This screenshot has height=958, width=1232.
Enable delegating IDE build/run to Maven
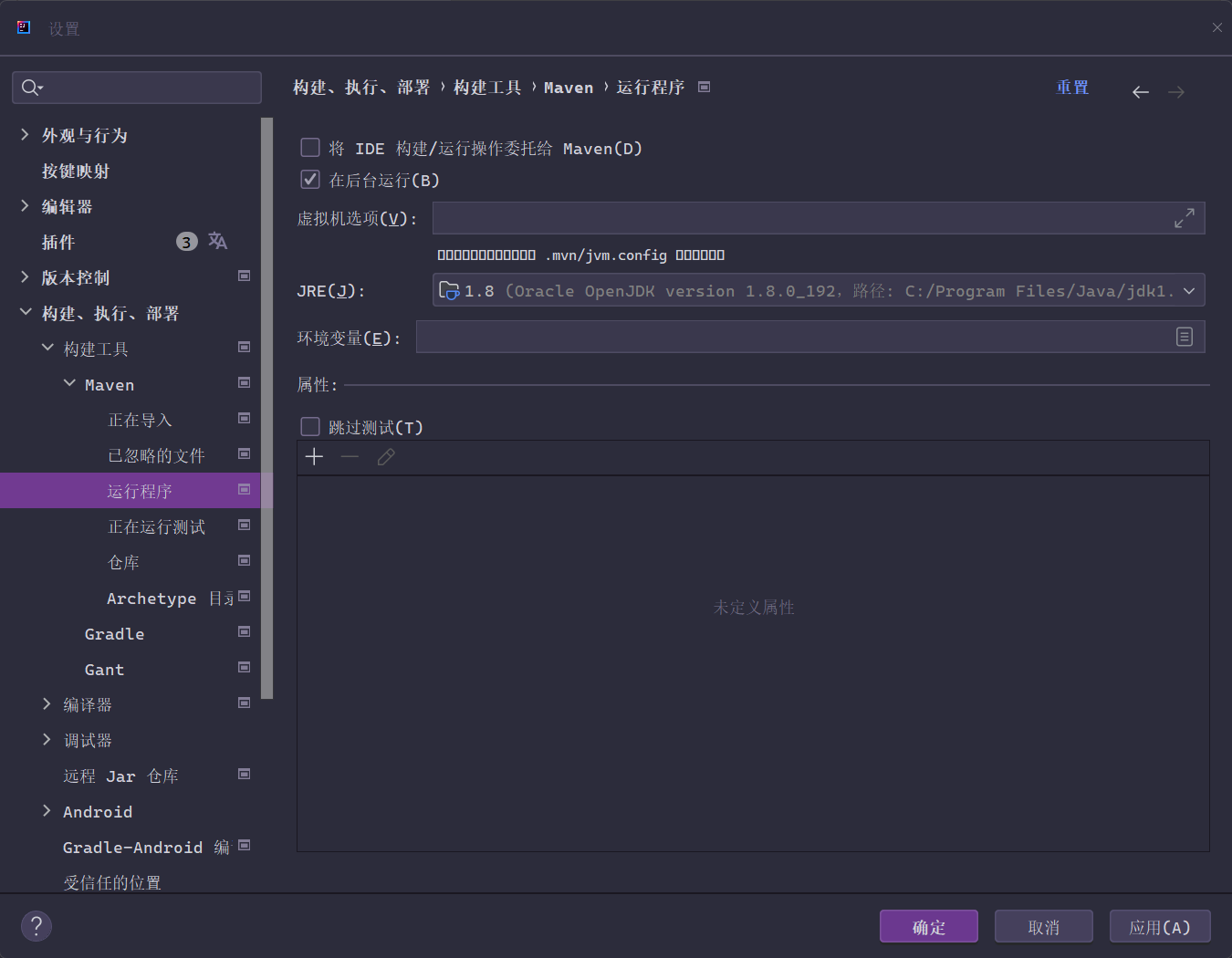point(310,148)
